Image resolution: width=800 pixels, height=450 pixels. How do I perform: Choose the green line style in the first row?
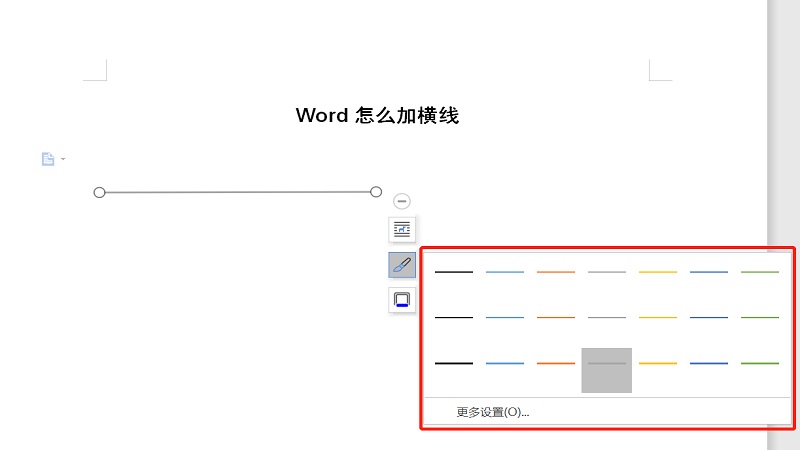click(x=760, y=272)
